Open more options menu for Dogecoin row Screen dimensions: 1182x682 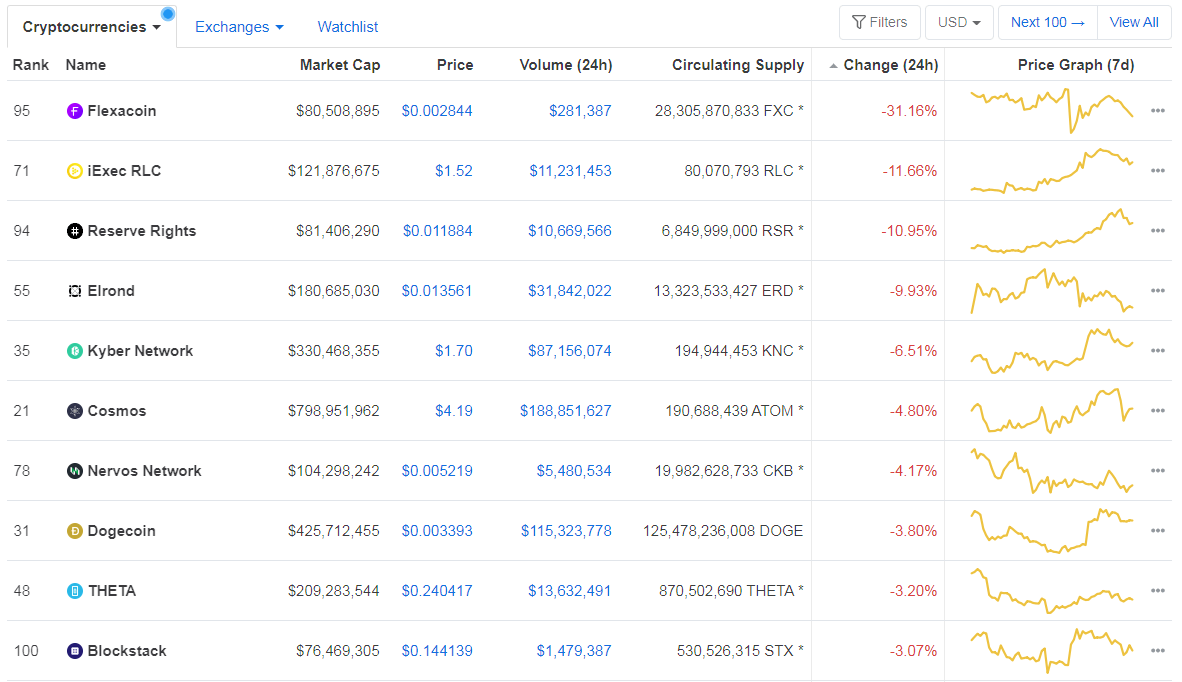coord(1158,531)
